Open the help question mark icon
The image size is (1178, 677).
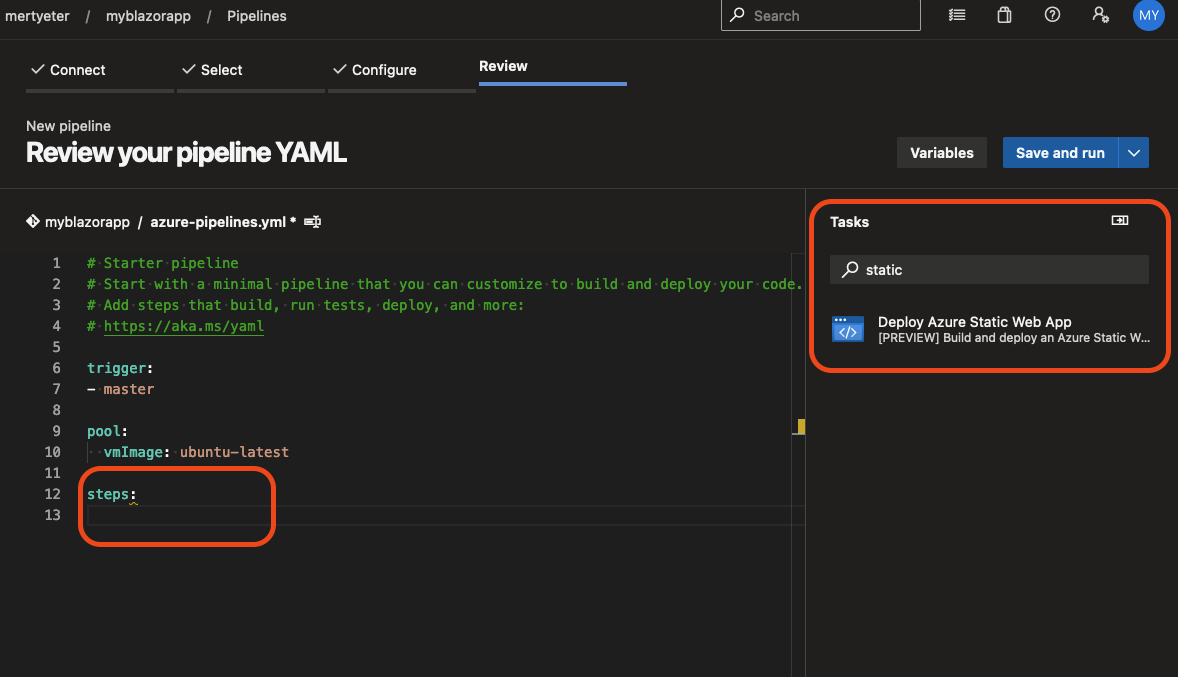click(x=1052, y=15)
